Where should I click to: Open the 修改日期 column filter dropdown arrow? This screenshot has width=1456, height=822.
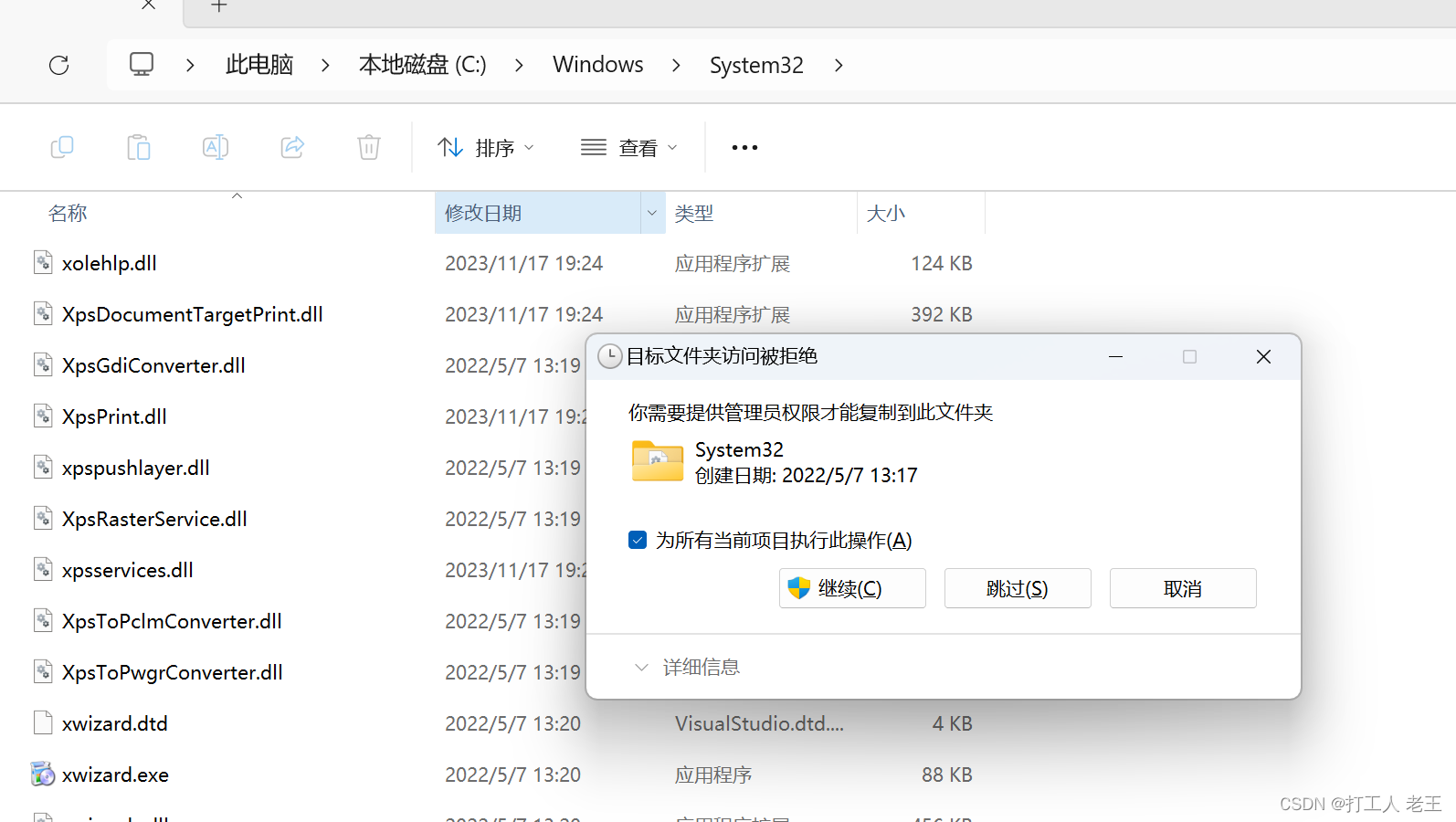[x=652, y=213]
